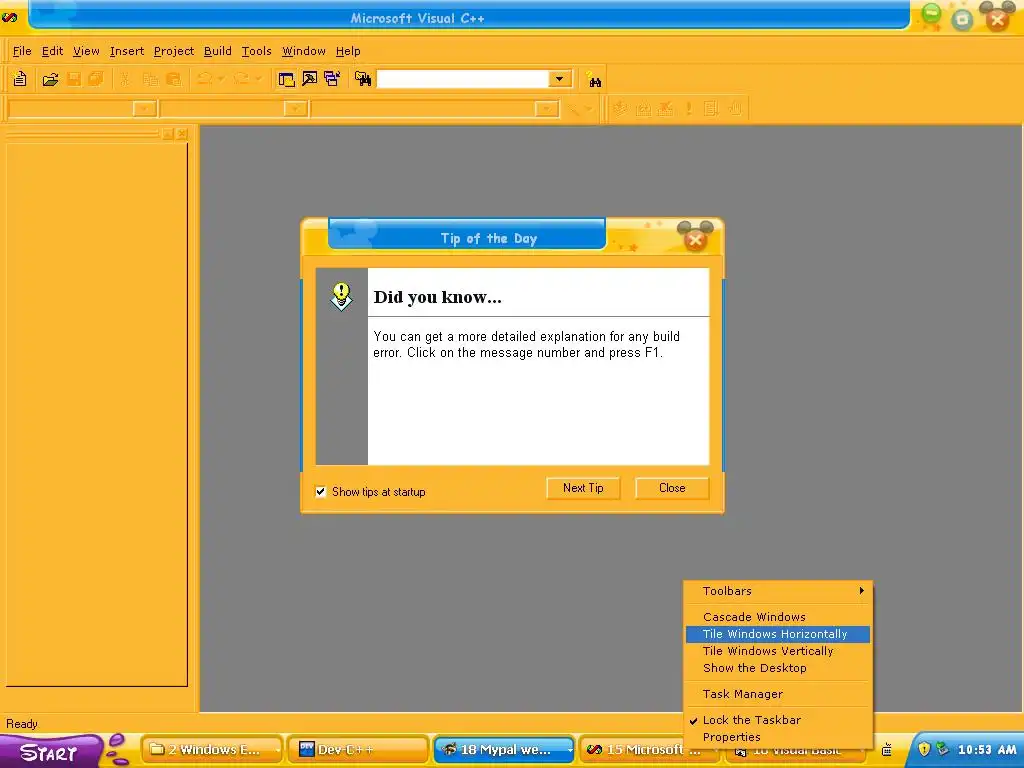Screen dimensions: 1024x768
Task: Expand the Toolbars submenu arrow
Action: tap(861, 590)
